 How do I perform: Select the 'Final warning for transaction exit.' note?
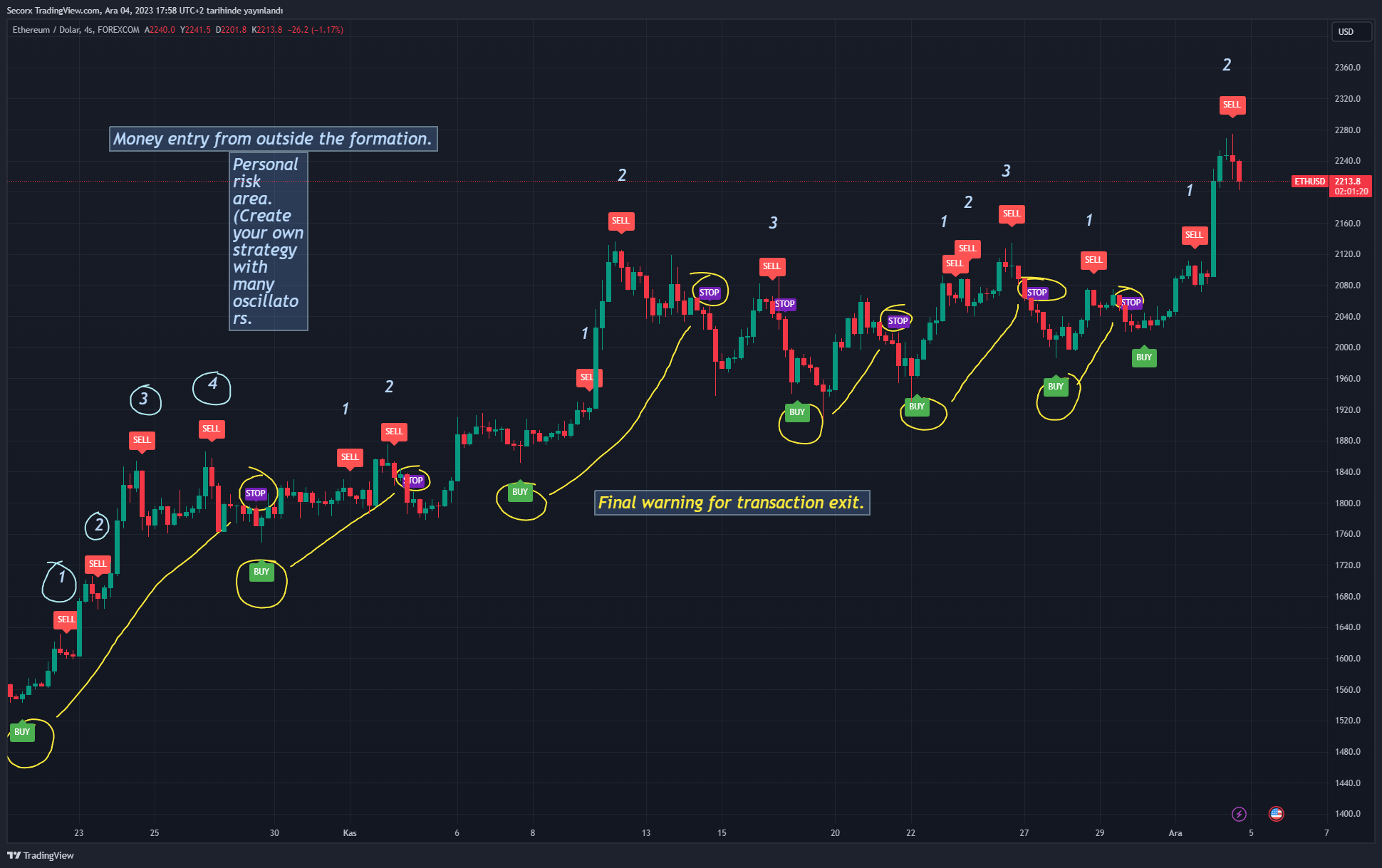pyautogui.click(x=732, y=503)
